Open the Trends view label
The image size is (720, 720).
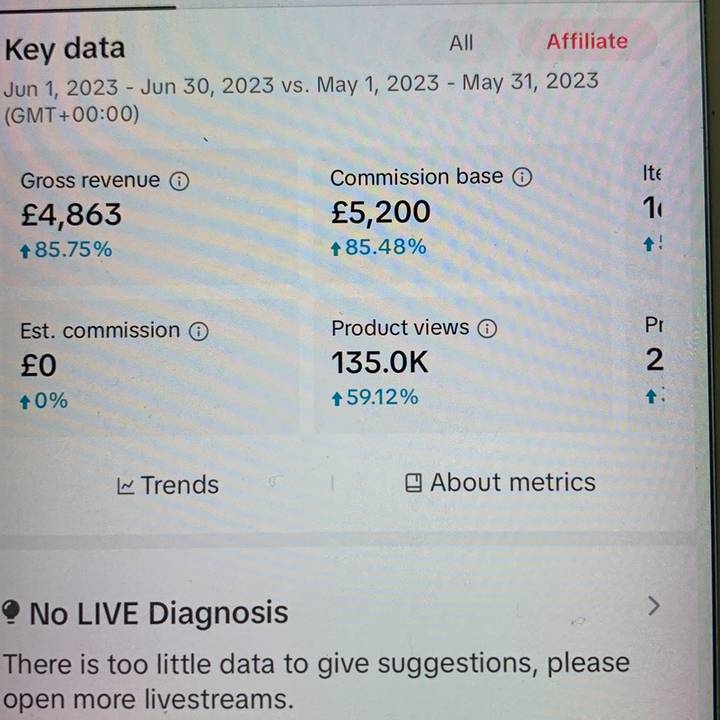(x=179, y=485)
